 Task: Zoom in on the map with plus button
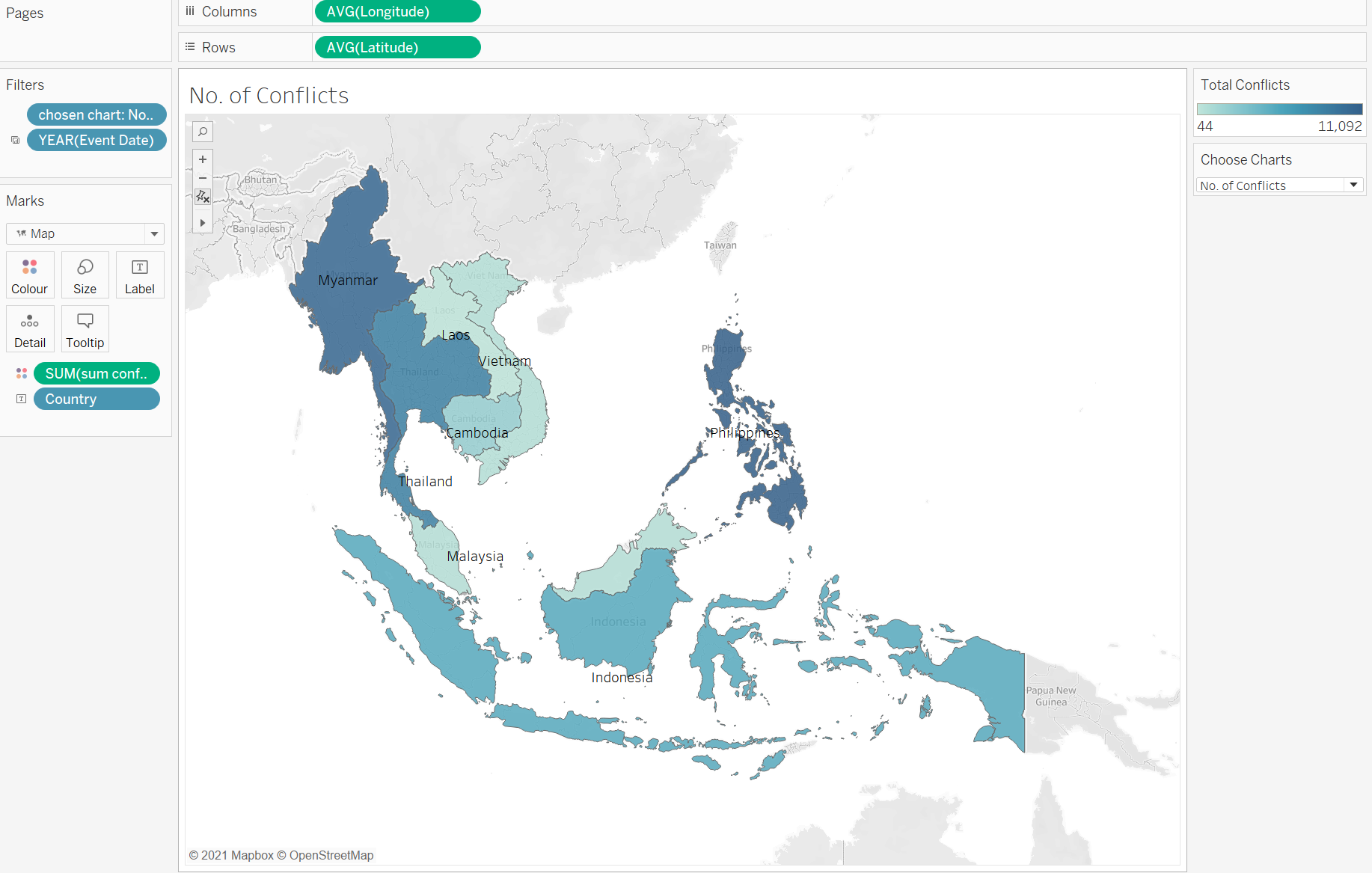coord(203,159)
